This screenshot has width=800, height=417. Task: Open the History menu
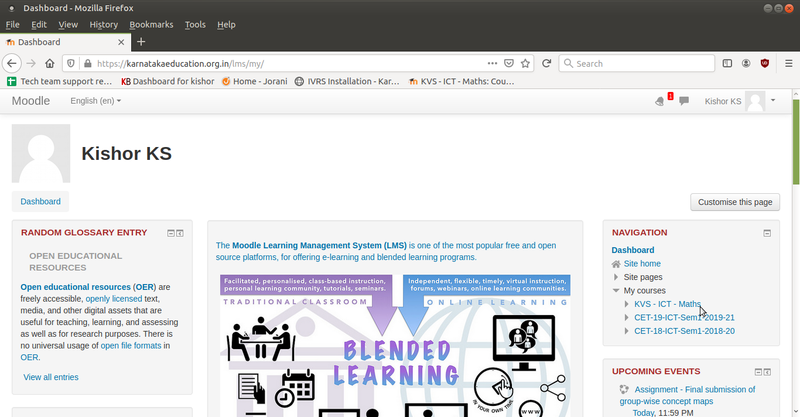[x=104, y=24]
